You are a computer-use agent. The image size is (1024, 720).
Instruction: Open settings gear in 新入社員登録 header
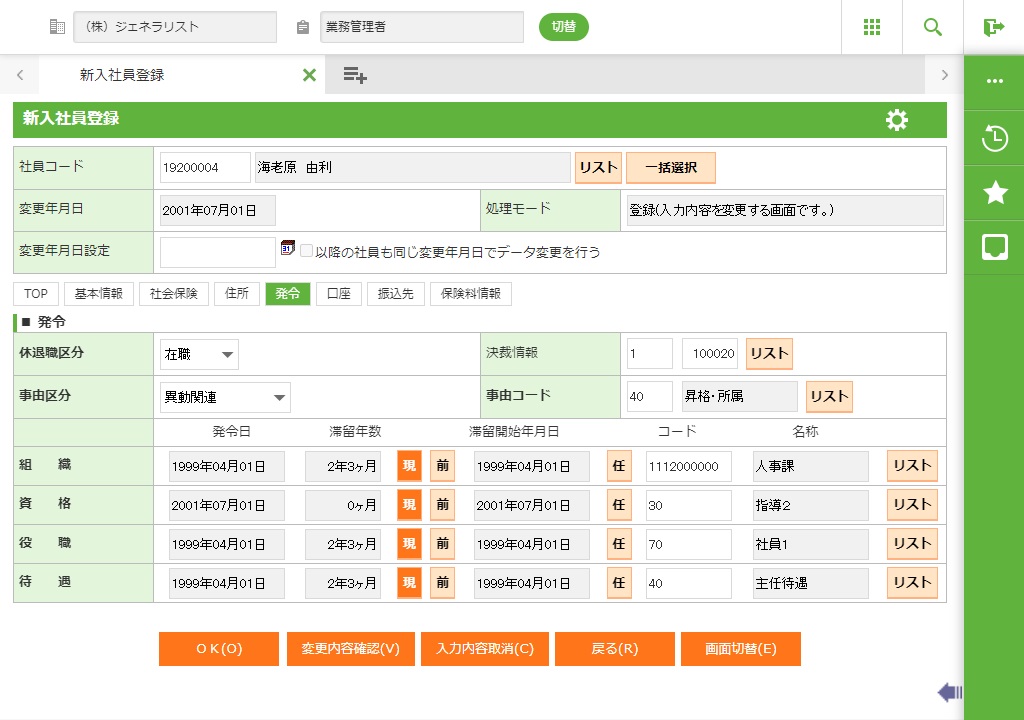pyautogui.click(x=897, y=120)
